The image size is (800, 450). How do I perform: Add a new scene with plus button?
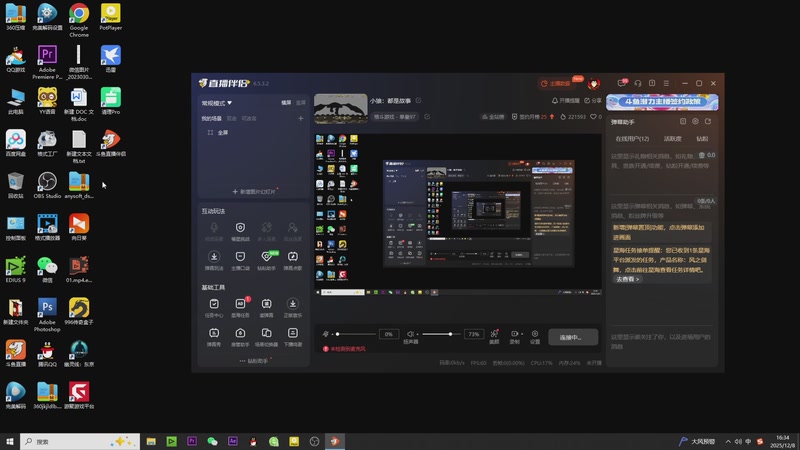point(301,118)
